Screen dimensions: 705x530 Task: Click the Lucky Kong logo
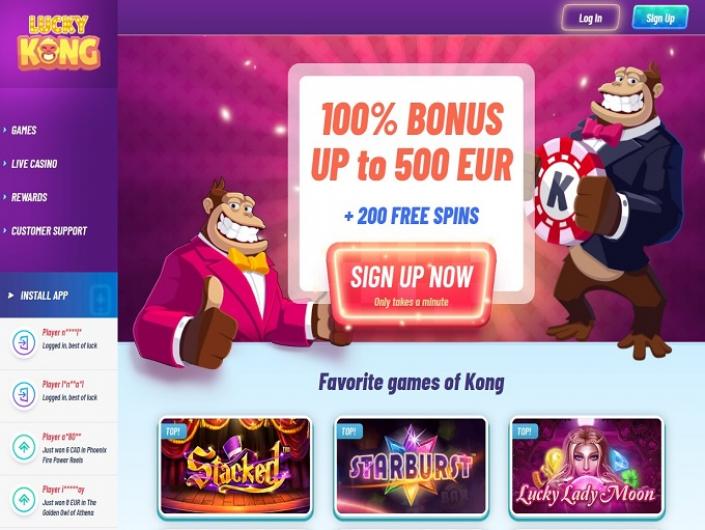(x=59, y=43)
